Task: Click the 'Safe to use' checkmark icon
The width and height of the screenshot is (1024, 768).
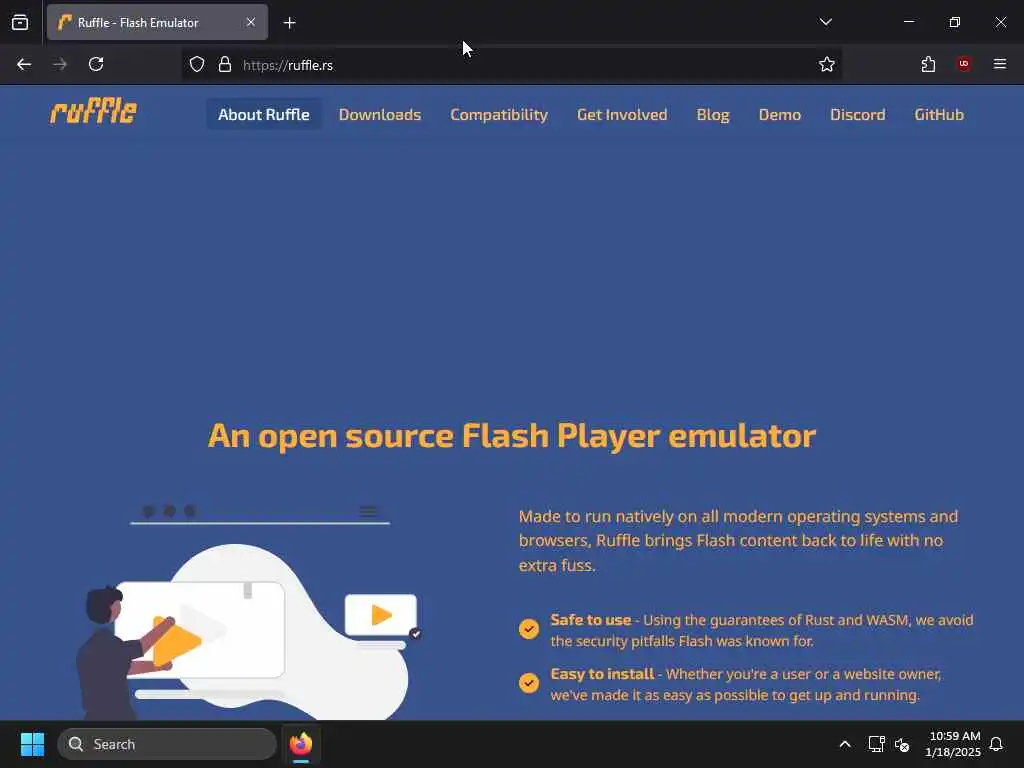Action: click(x=529, y=628)
